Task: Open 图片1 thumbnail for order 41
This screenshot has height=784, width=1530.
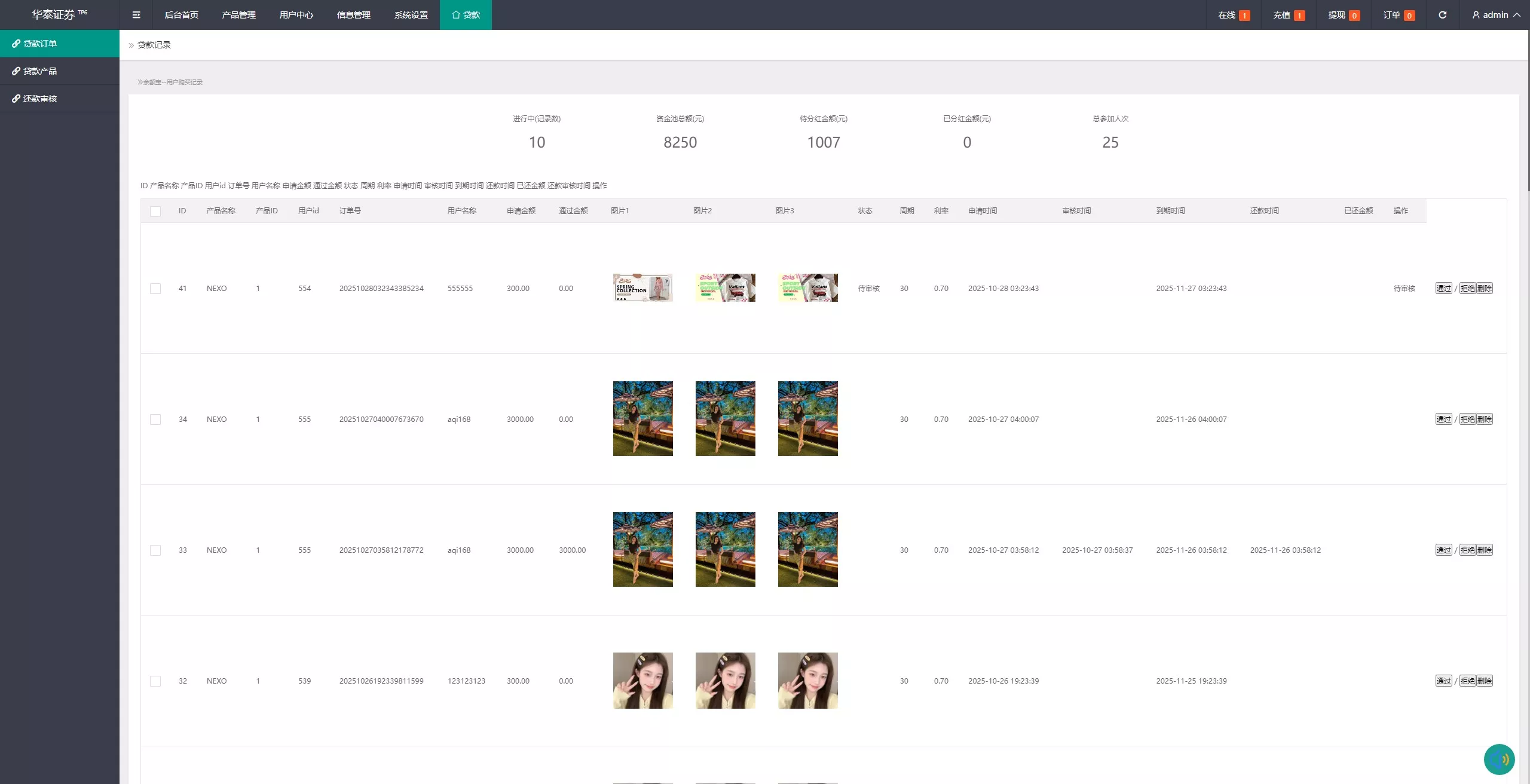Action: tap(643, 287)
